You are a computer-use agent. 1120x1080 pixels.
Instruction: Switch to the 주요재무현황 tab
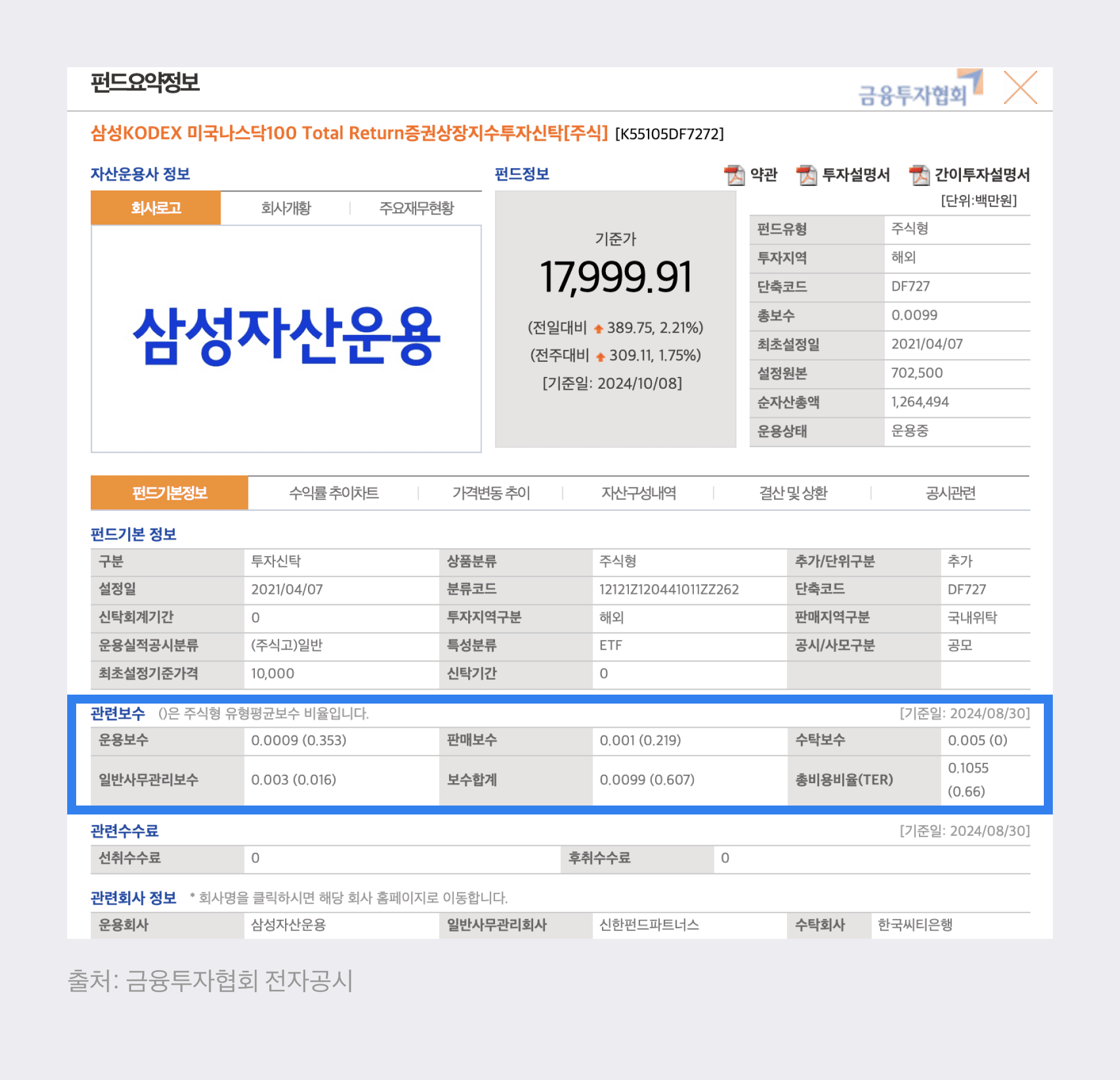tap(416, 208)
